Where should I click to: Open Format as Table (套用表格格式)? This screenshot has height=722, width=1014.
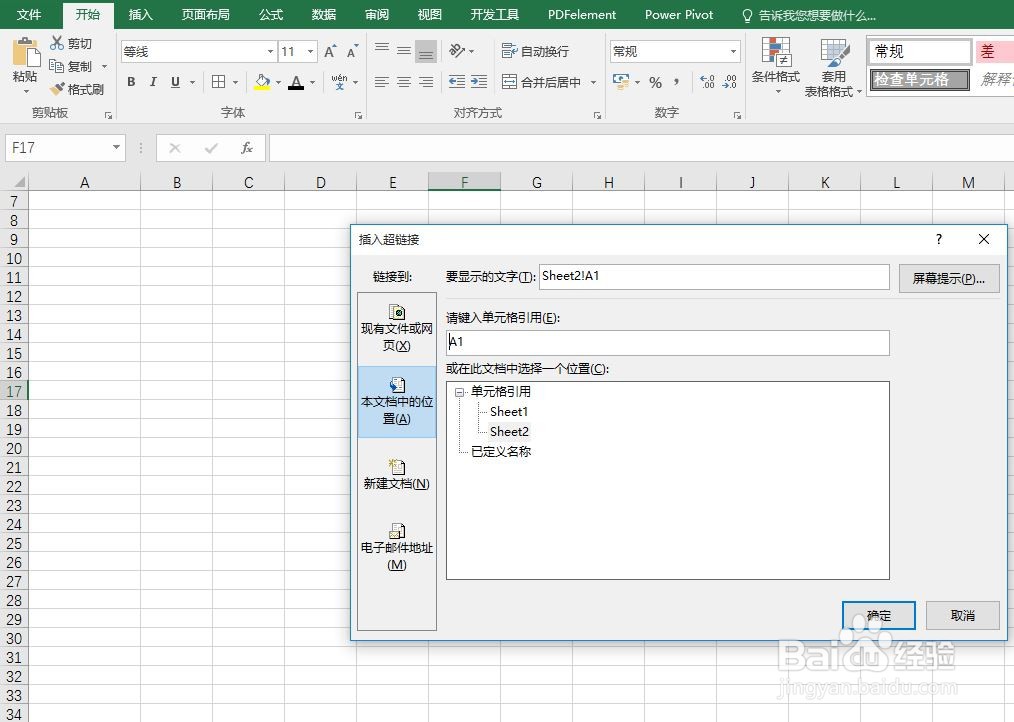(833, 67)
